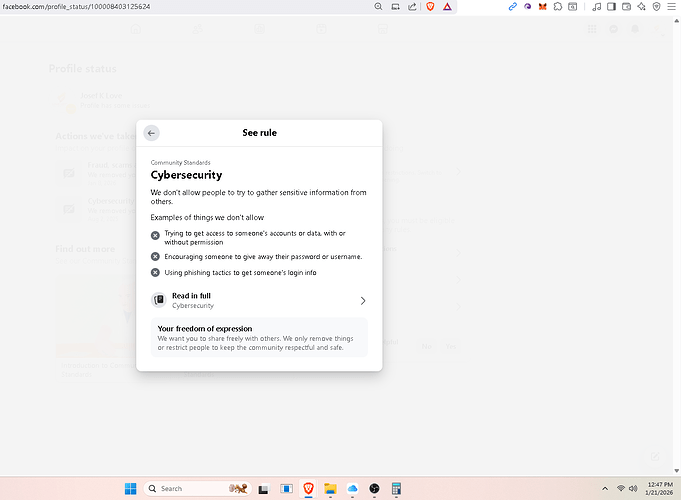Open the Windows Start menu

130,488
